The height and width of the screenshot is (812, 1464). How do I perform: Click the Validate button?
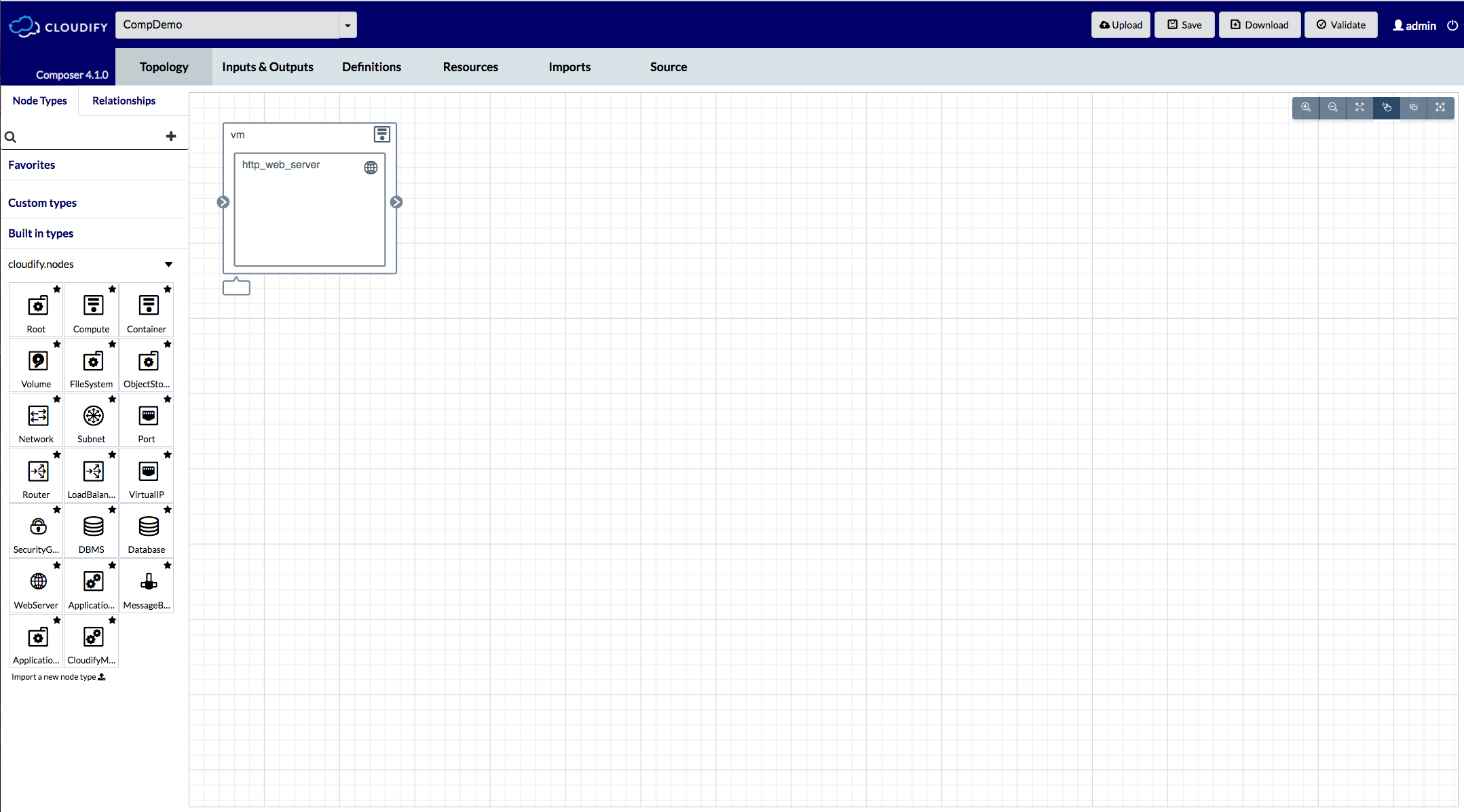[1341, 25]
